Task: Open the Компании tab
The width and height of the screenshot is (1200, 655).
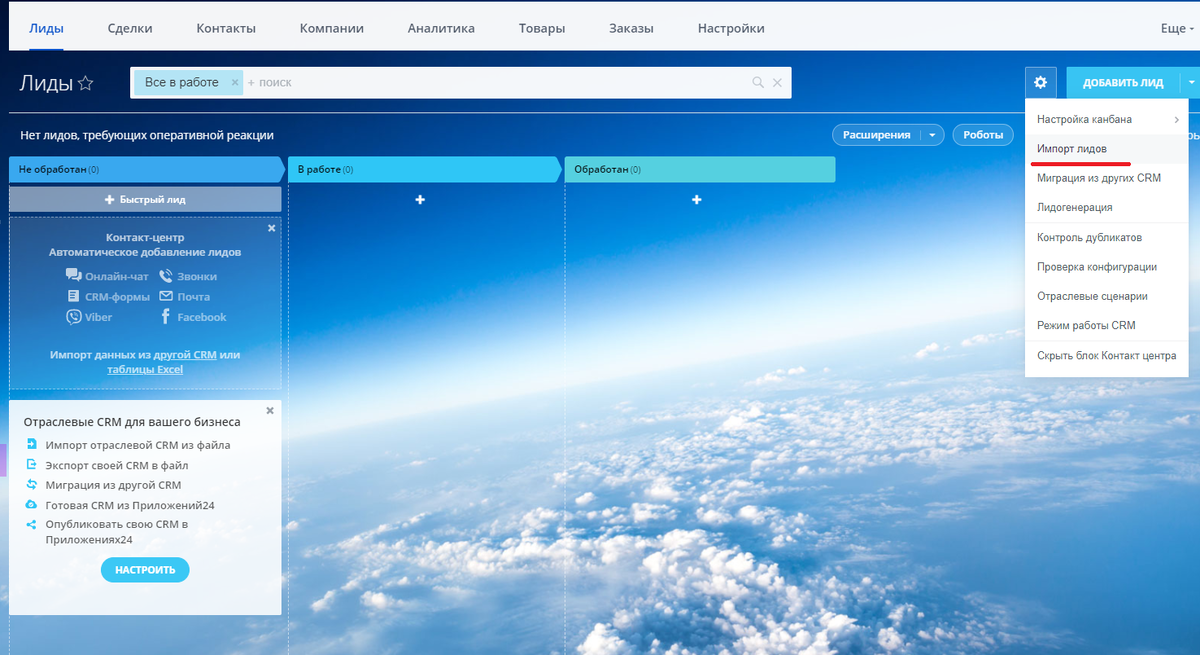Action: pyautogui.click(x=332, y=28)
